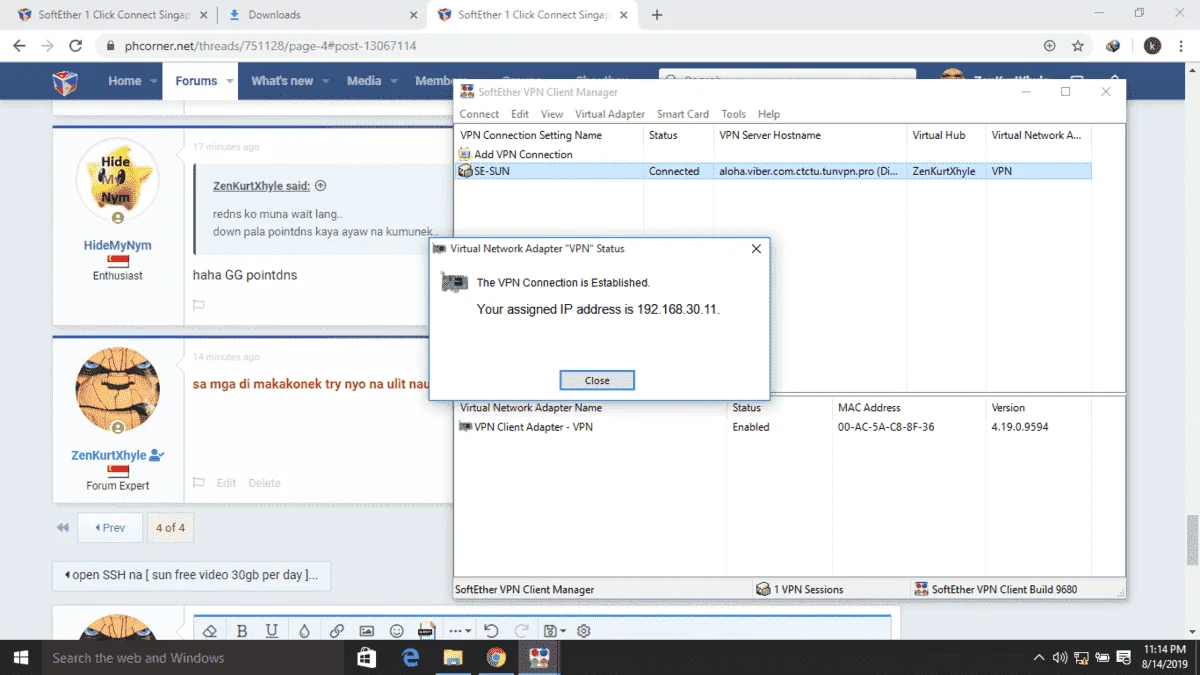Toggle underline formatting in the reply editor
The width and height of the screenshot is (1200, 675).
(x=272, y=631)
